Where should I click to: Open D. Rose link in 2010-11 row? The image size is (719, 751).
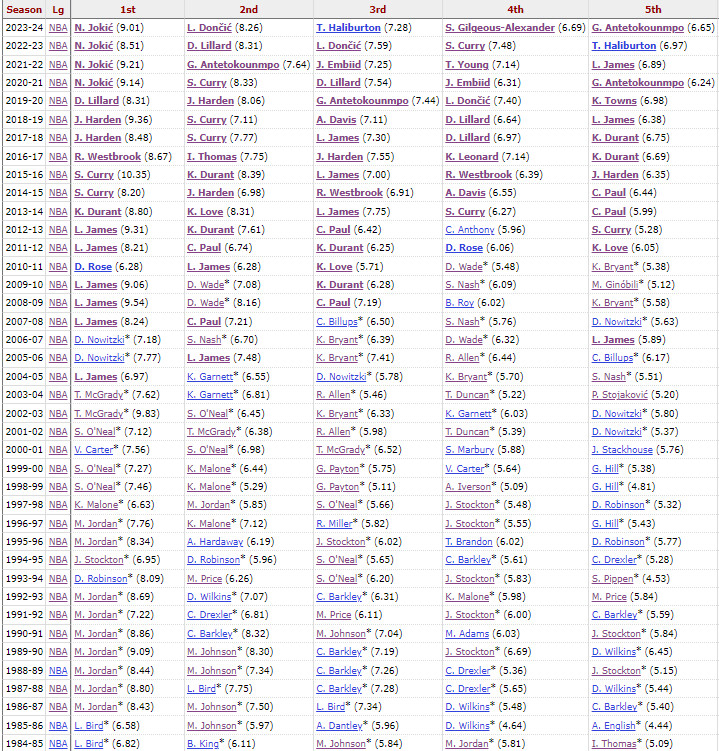click(x=93, y=267)
